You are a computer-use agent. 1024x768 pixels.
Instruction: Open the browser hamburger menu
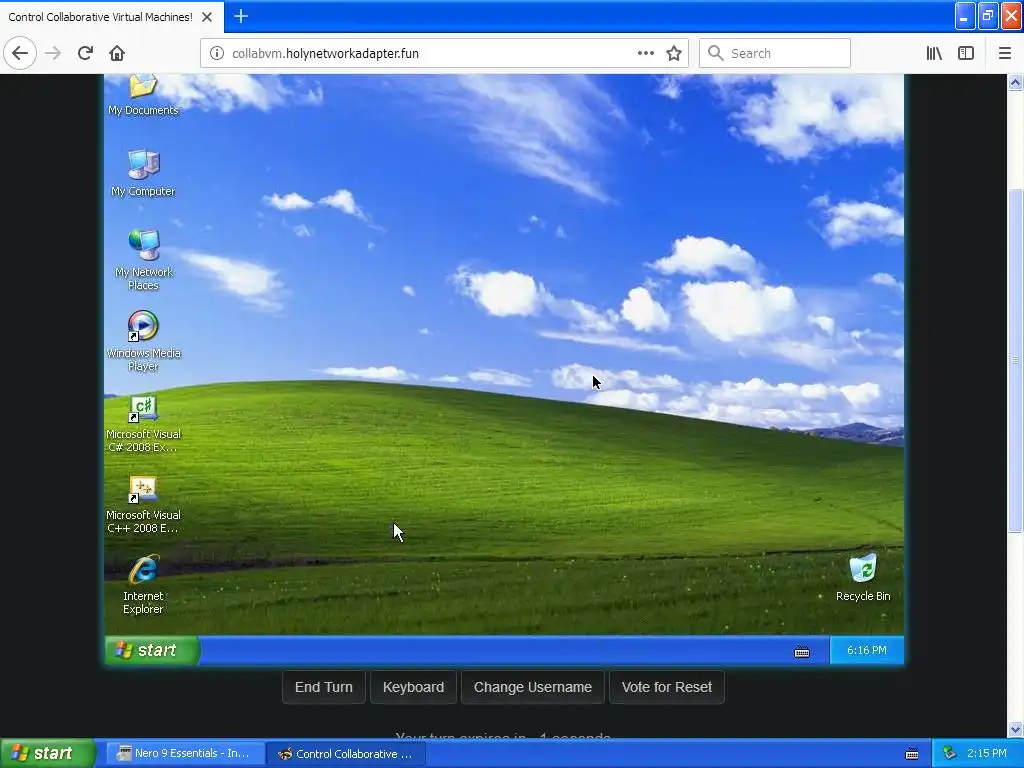(x=1005, y=53)
